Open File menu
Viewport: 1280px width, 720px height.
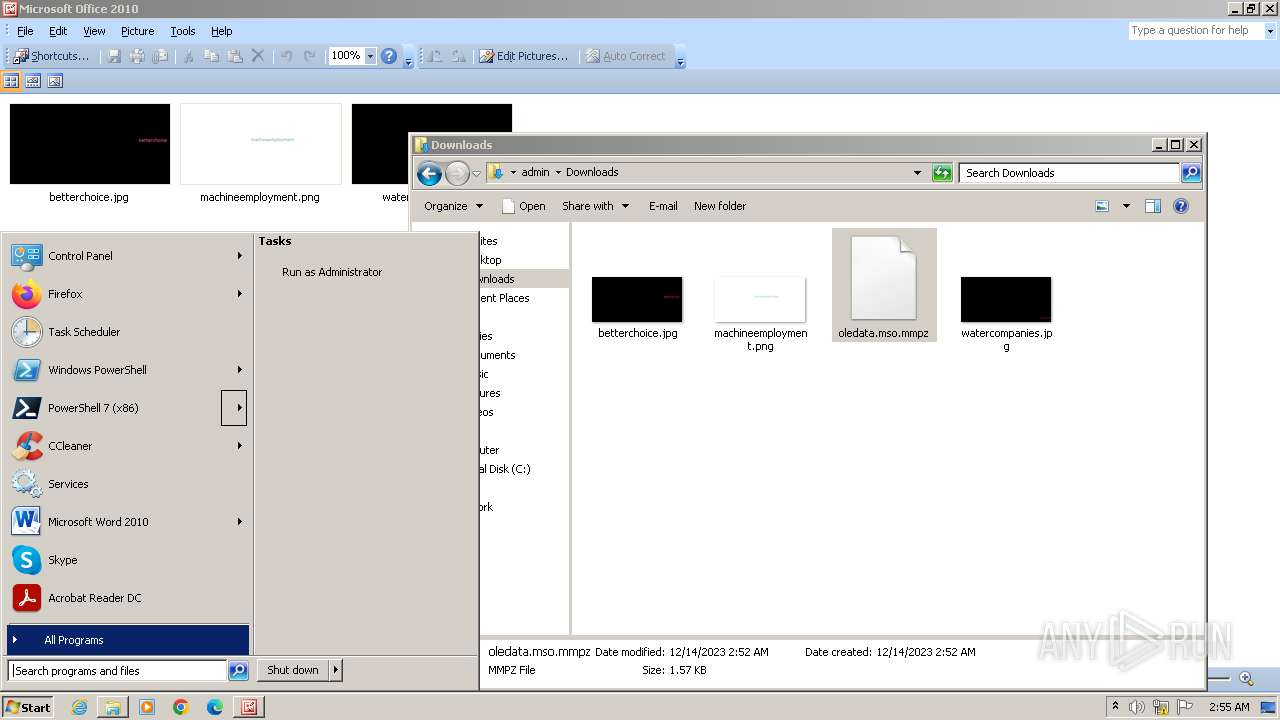click(25, 31)
